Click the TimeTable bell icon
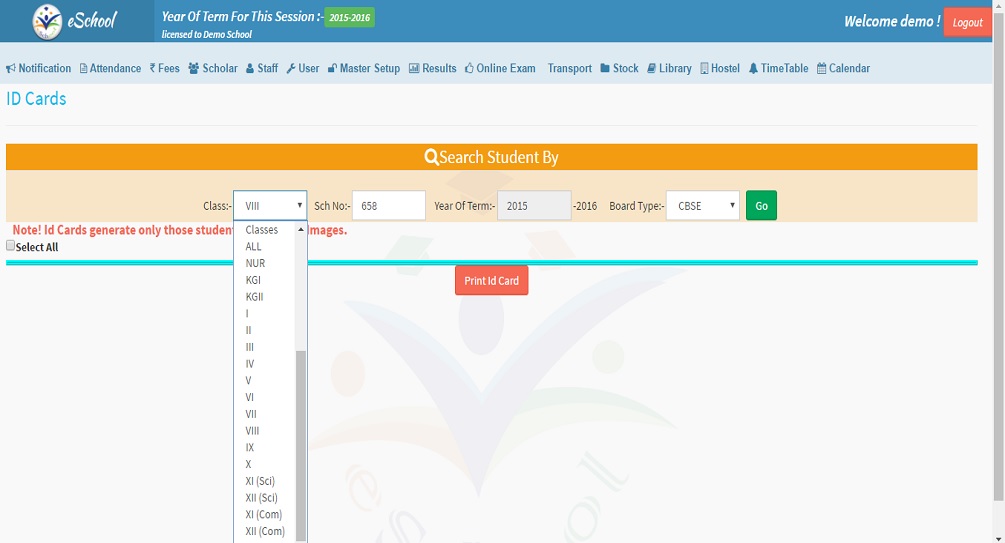 click(x=753, y=69)
